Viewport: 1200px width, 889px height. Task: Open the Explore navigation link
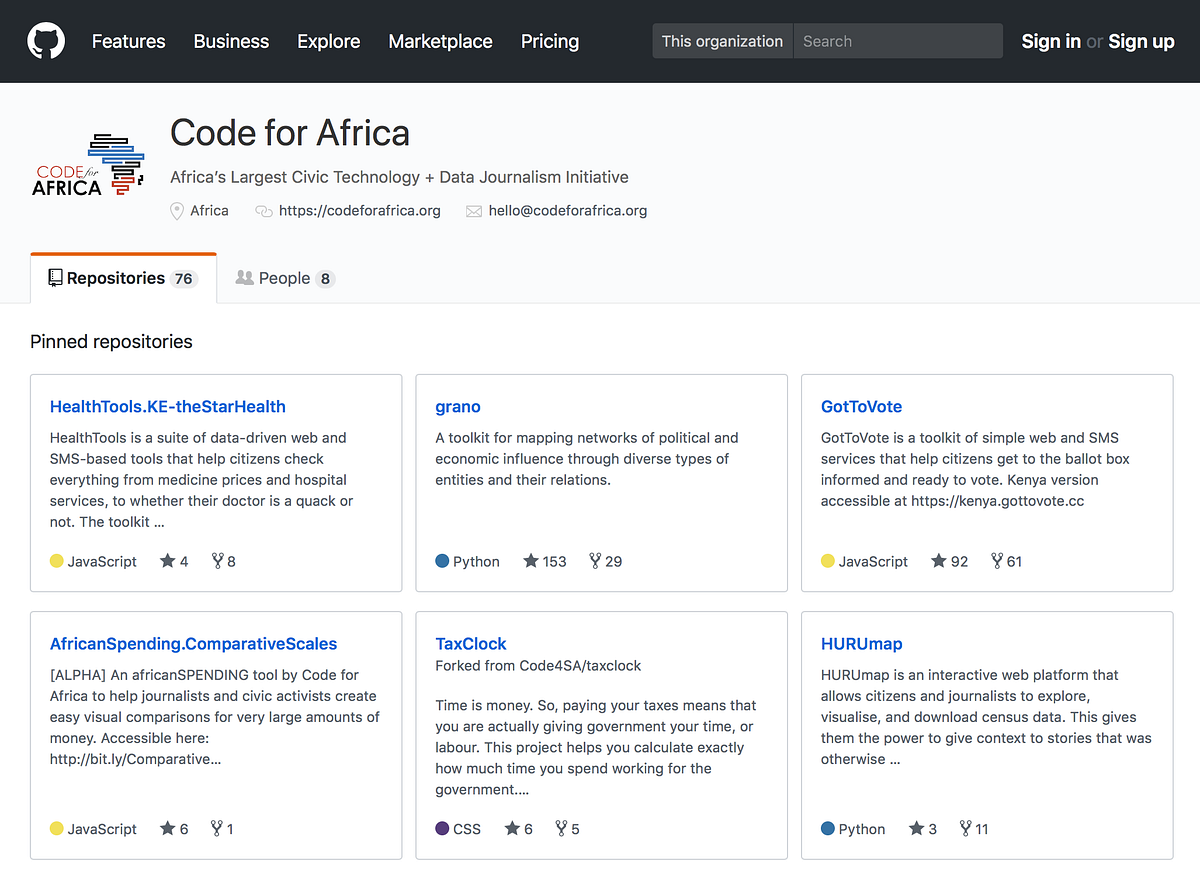point(328,41)
